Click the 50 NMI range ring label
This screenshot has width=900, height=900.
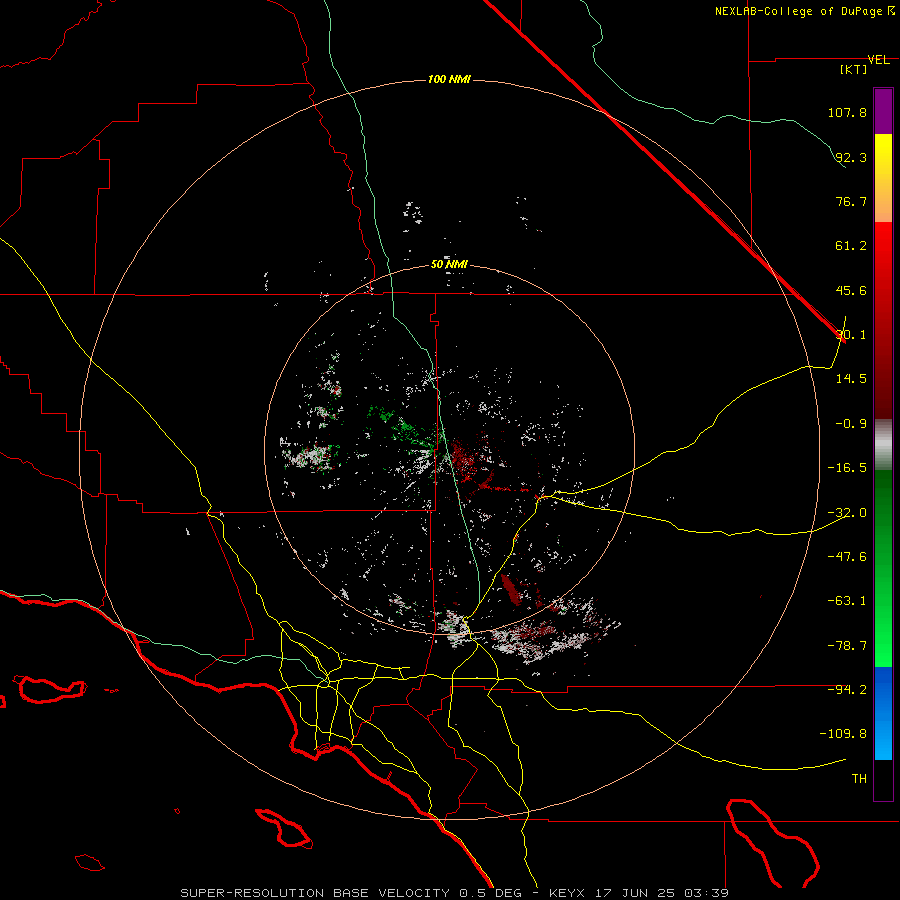(449, 264)
